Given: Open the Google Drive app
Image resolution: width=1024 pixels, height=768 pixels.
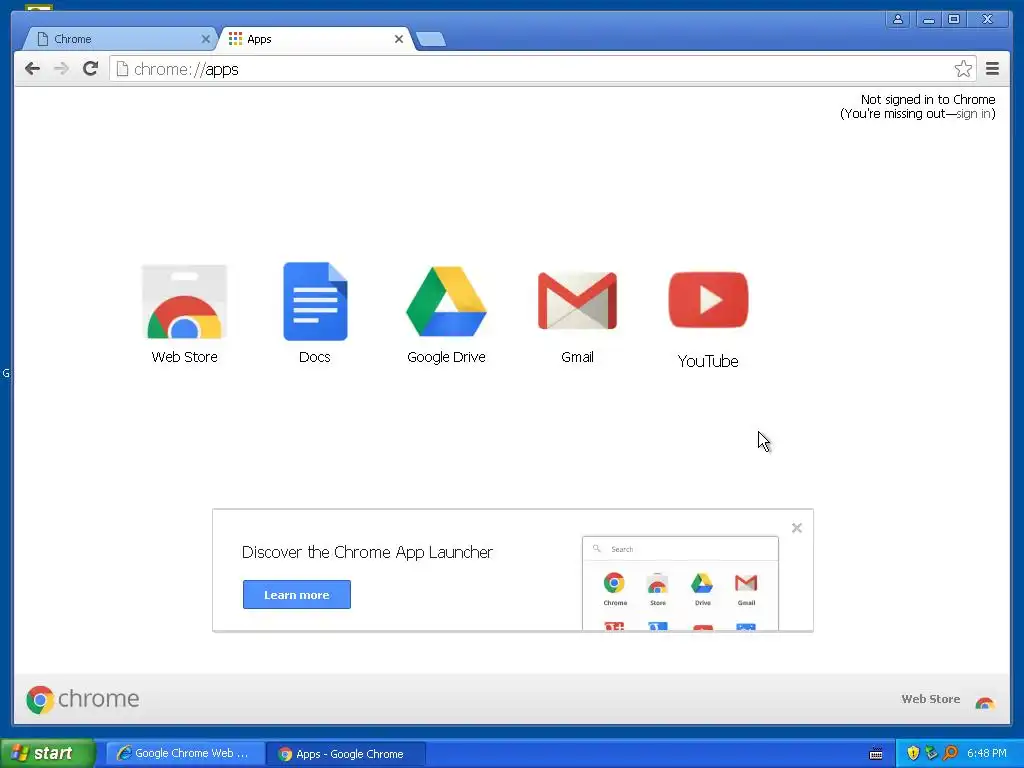Looking at the screenshot, I should pos(446,315).
